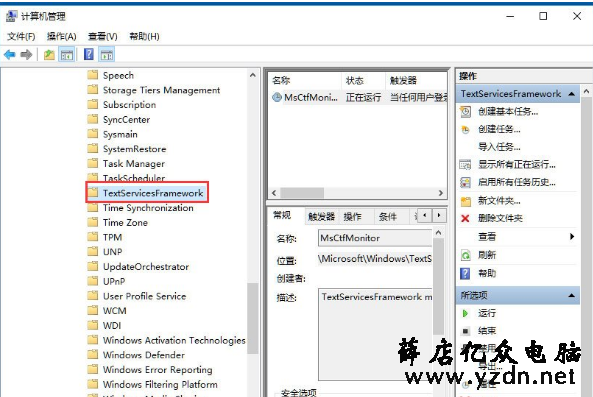Click the Computer Management title bar icon
This screenshot has height=397, width=593.
(x=11, y=16)
